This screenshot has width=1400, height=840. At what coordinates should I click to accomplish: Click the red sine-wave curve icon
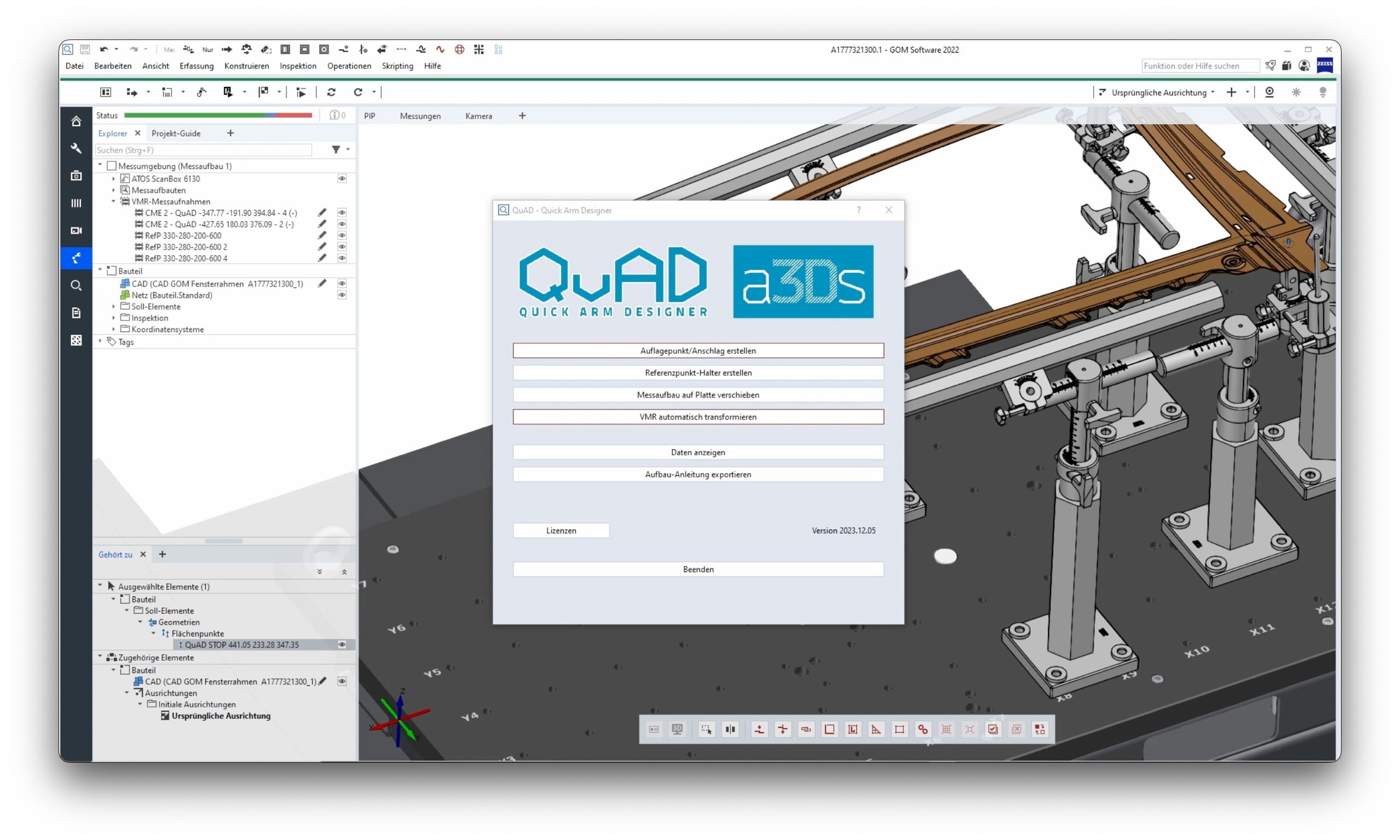[440, 49]
